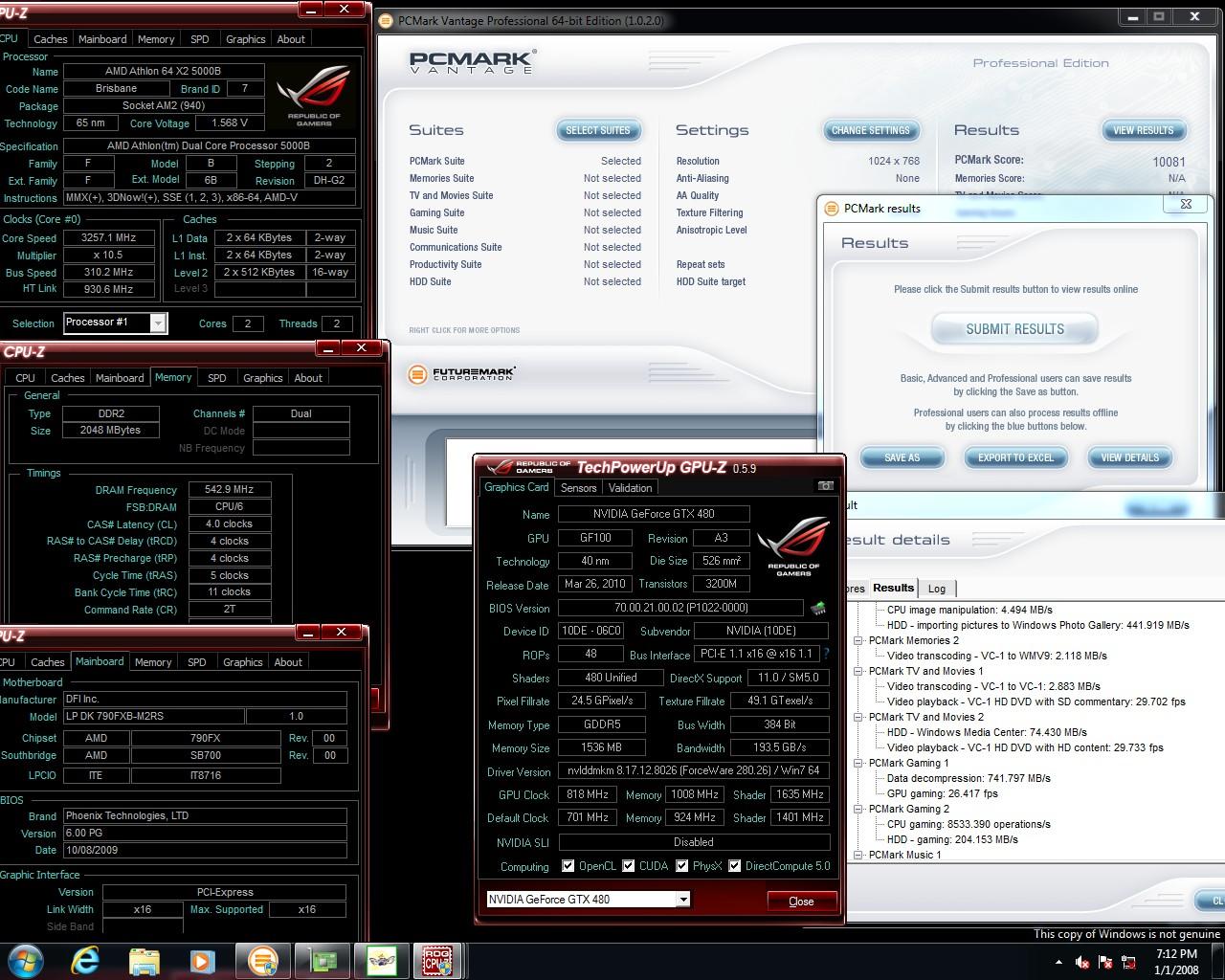Screen dimensions: 1225x980
Task: Open About tab in top CPU-Z window
Action: click(291, 39)
